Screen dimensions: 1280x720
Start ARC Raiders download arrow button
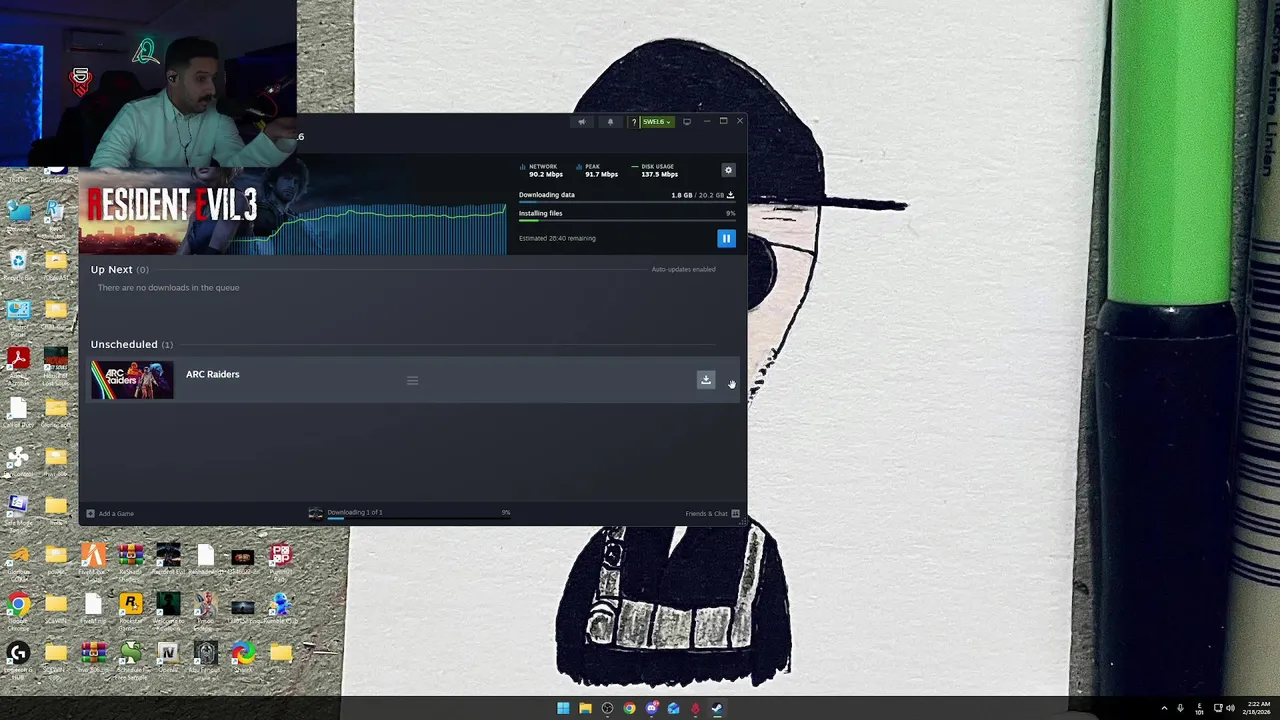coord(706,380)
